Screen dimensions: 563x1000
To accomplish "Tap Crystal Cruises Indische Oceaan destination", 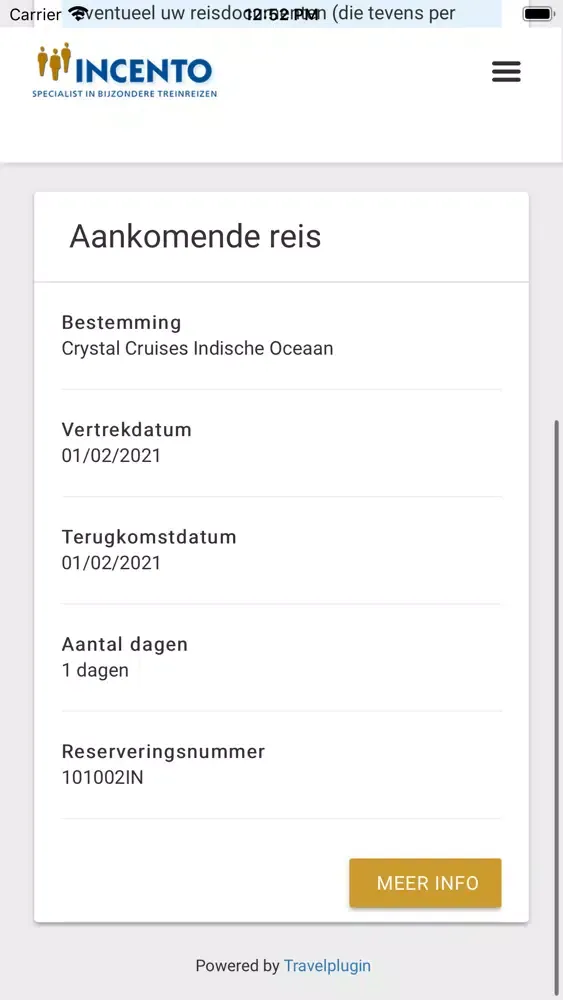I will pyautogui.click(x=197, y=349).
